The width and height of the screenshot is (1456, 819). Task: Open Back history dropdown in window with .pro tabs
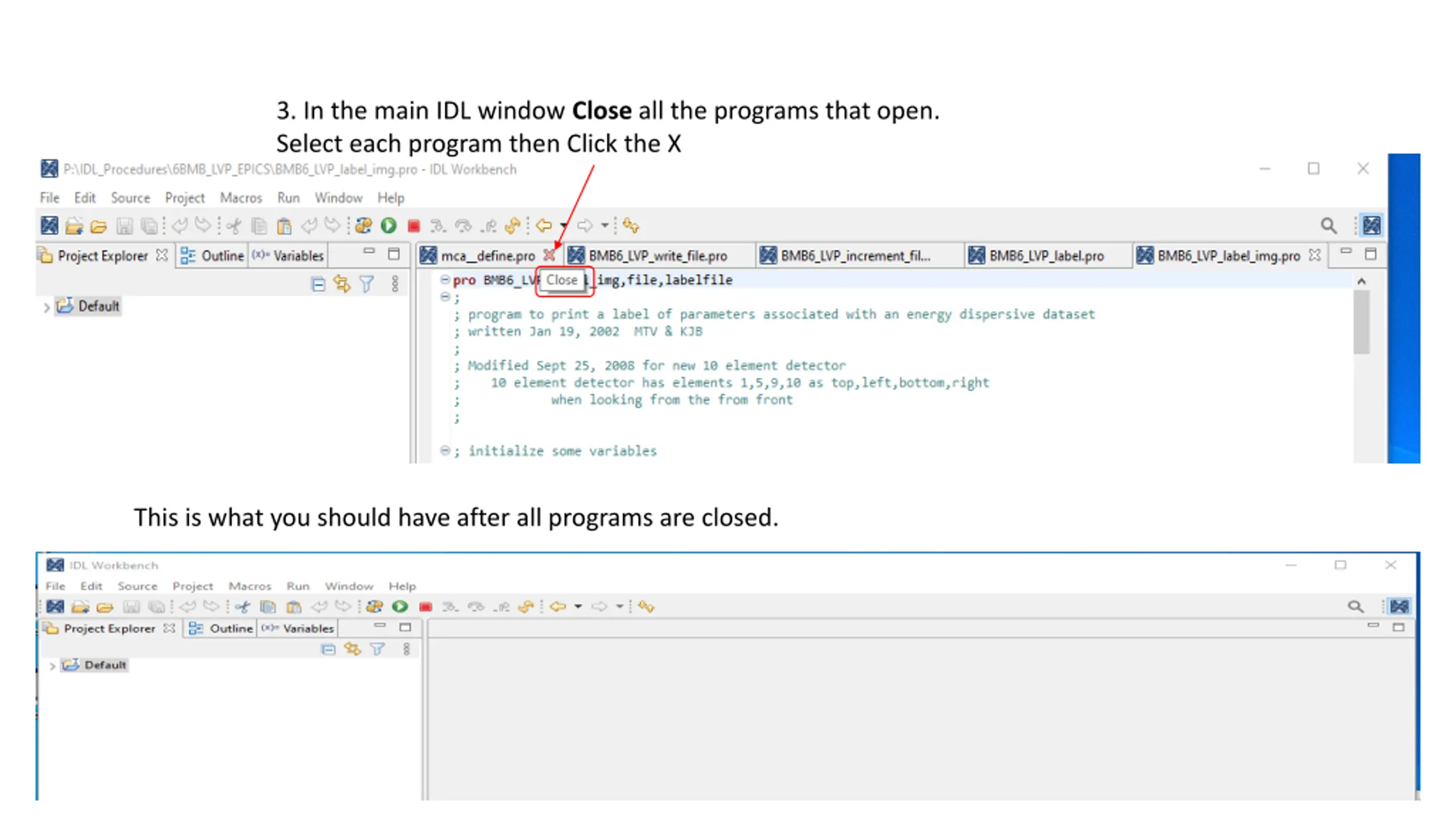tap(563, 226)
